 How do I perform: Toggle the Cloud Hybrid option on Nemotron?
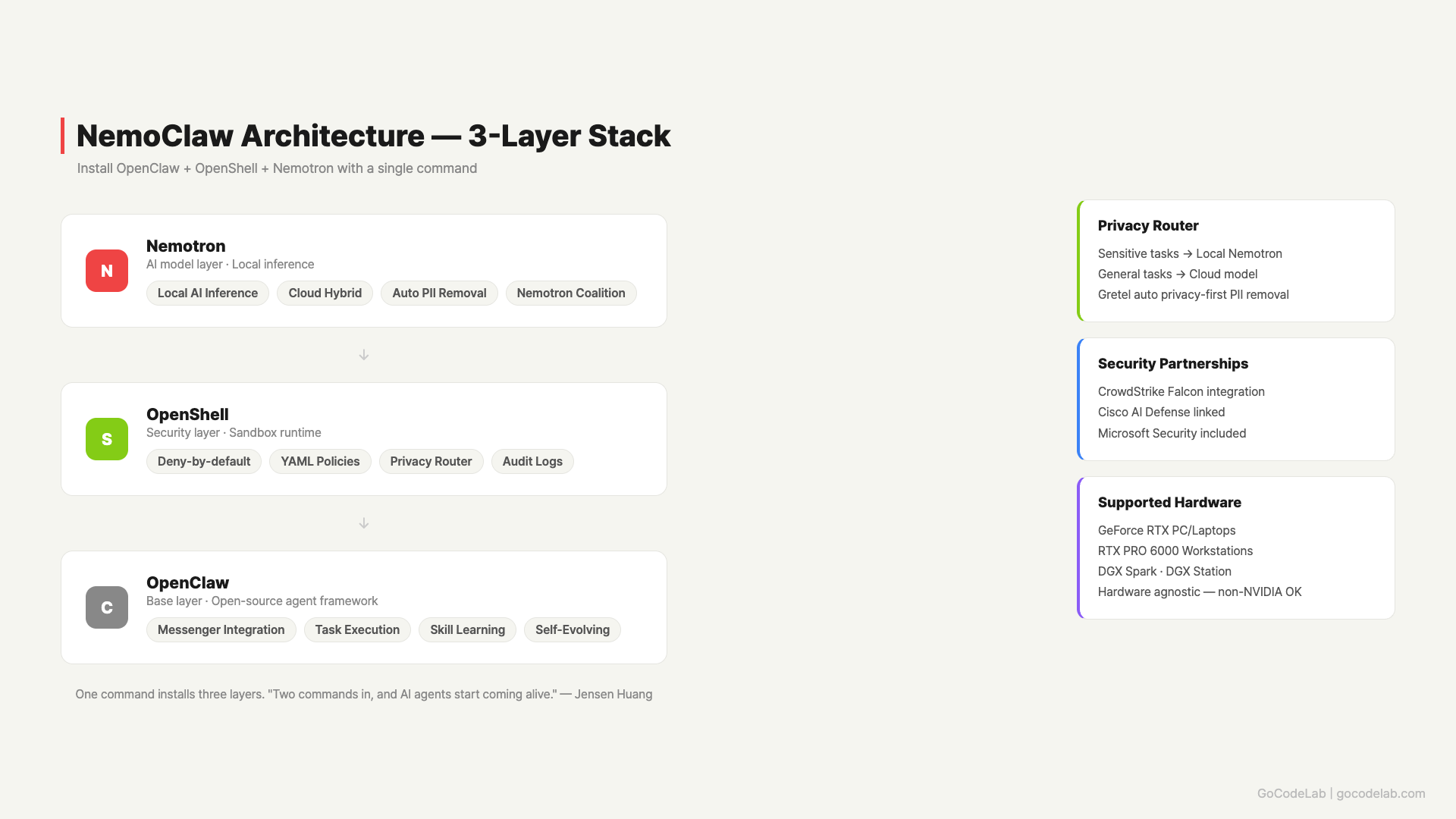(325, 293)
